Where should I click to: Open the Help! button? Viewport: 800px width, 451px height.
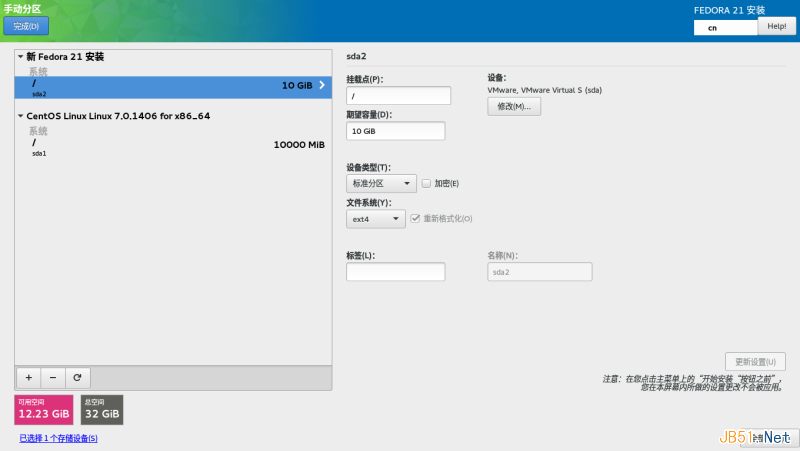tap(777, 26)
